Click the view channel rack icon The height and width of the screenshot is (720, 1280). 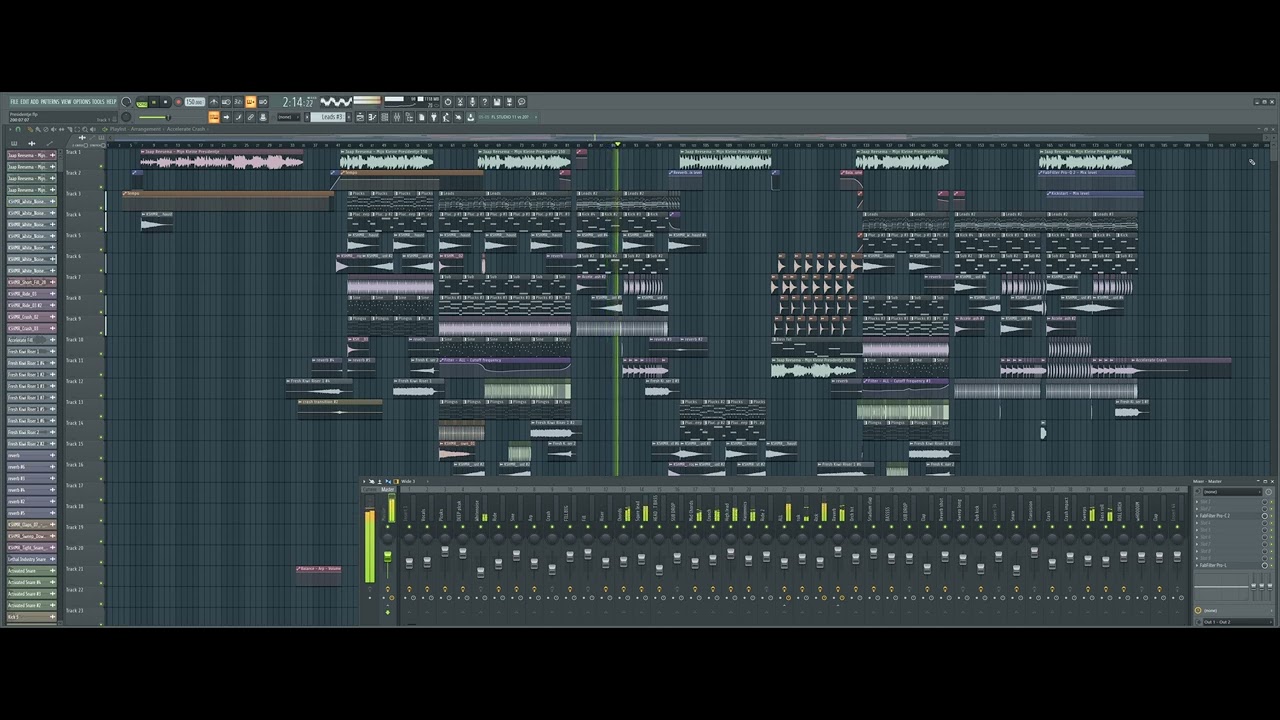[x=385, y=117]
